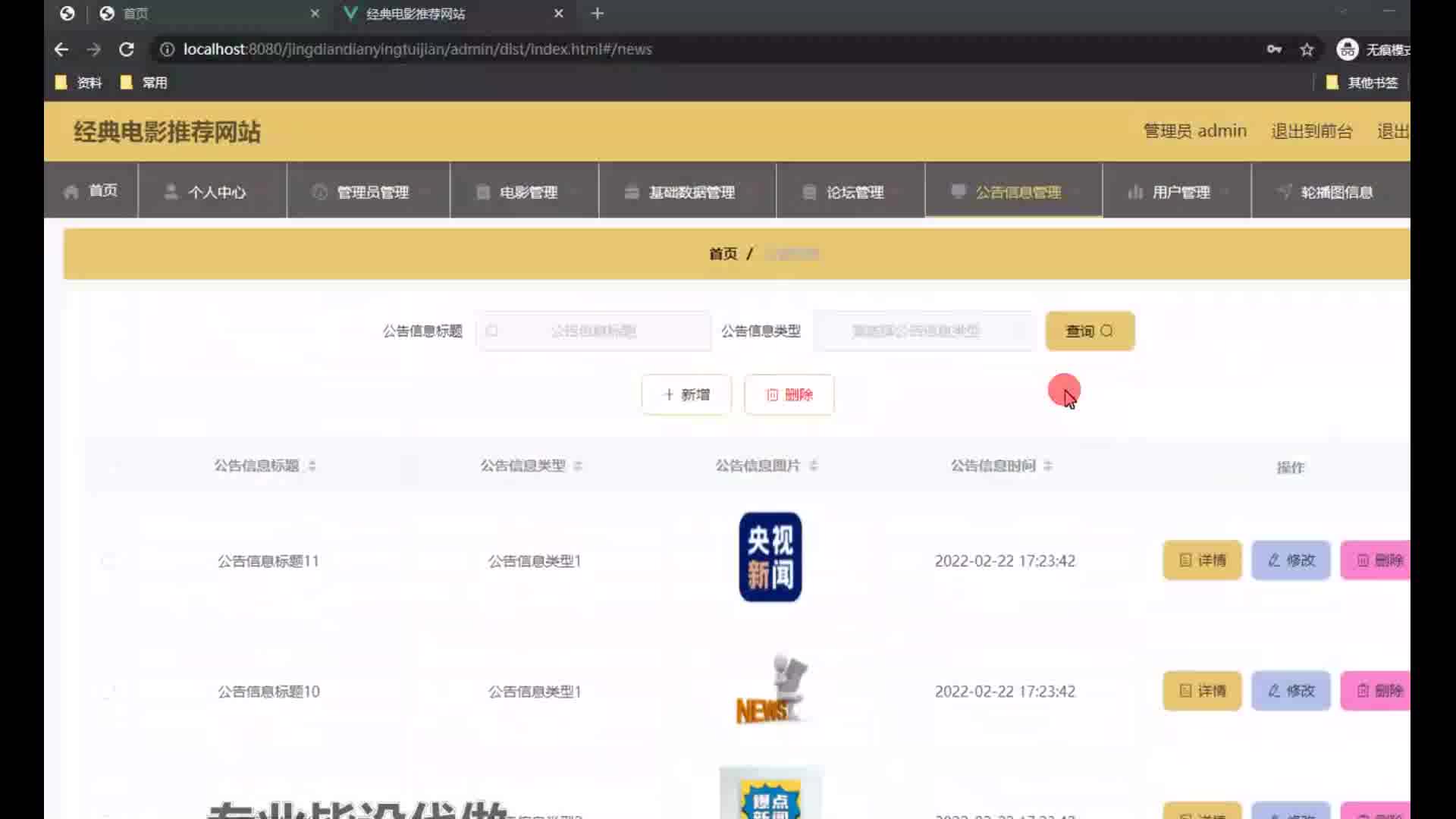
Task: Click the 查询 search button
Action: tap(1090, 331)
